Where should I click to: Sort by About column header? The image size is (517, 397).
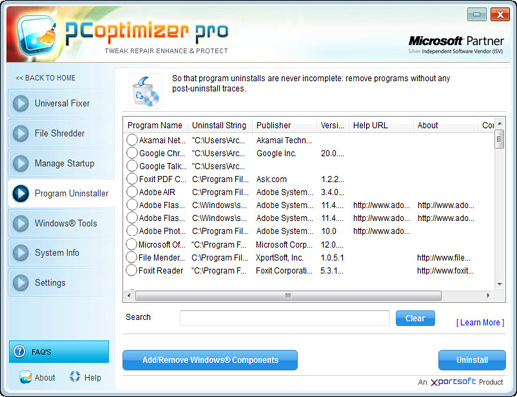tap(446, 125)
